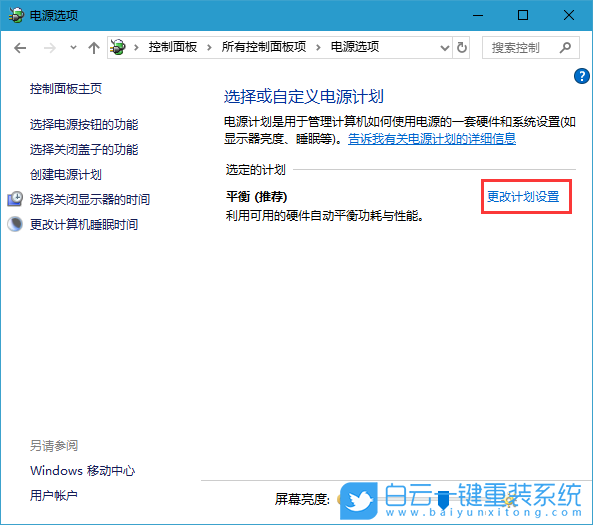Open 选择电源按钮的功能
Image resolution: width=593 pixels, height=525 pixels.
pyautogui.click(x=84, y=124)
